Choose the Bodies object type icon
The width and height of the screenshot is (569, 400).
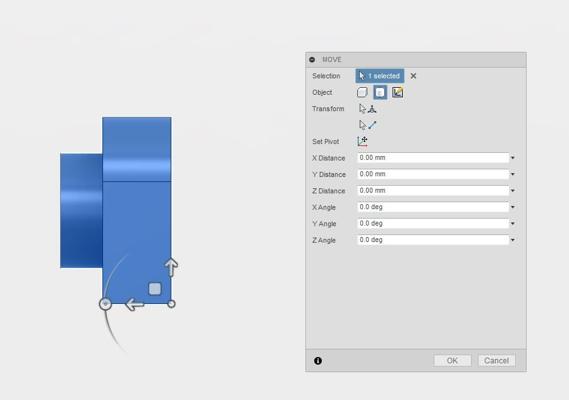click(x=380, y=92)
